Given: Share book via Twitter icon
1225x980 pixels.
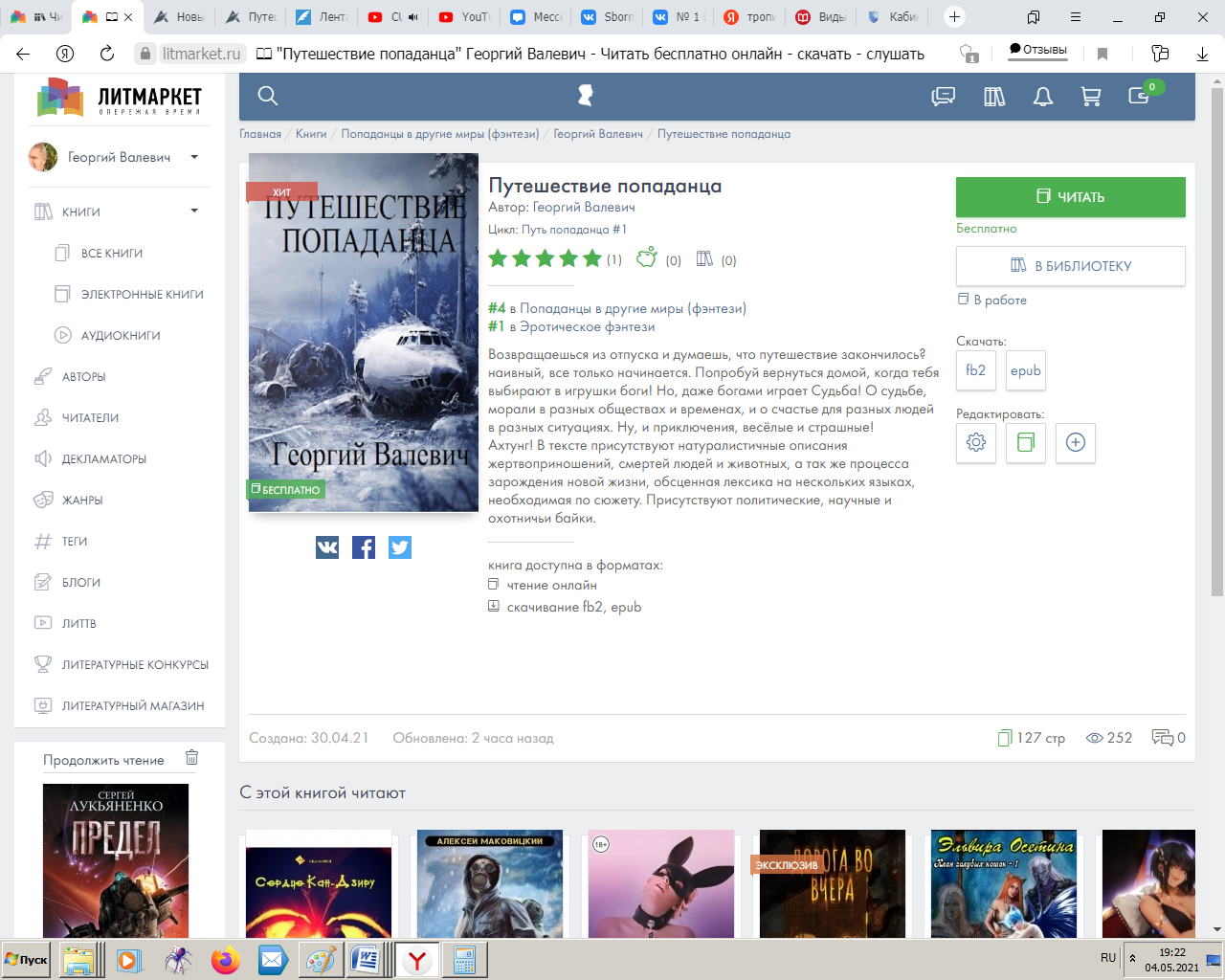Looking at the screenshot, I should 400,547.
